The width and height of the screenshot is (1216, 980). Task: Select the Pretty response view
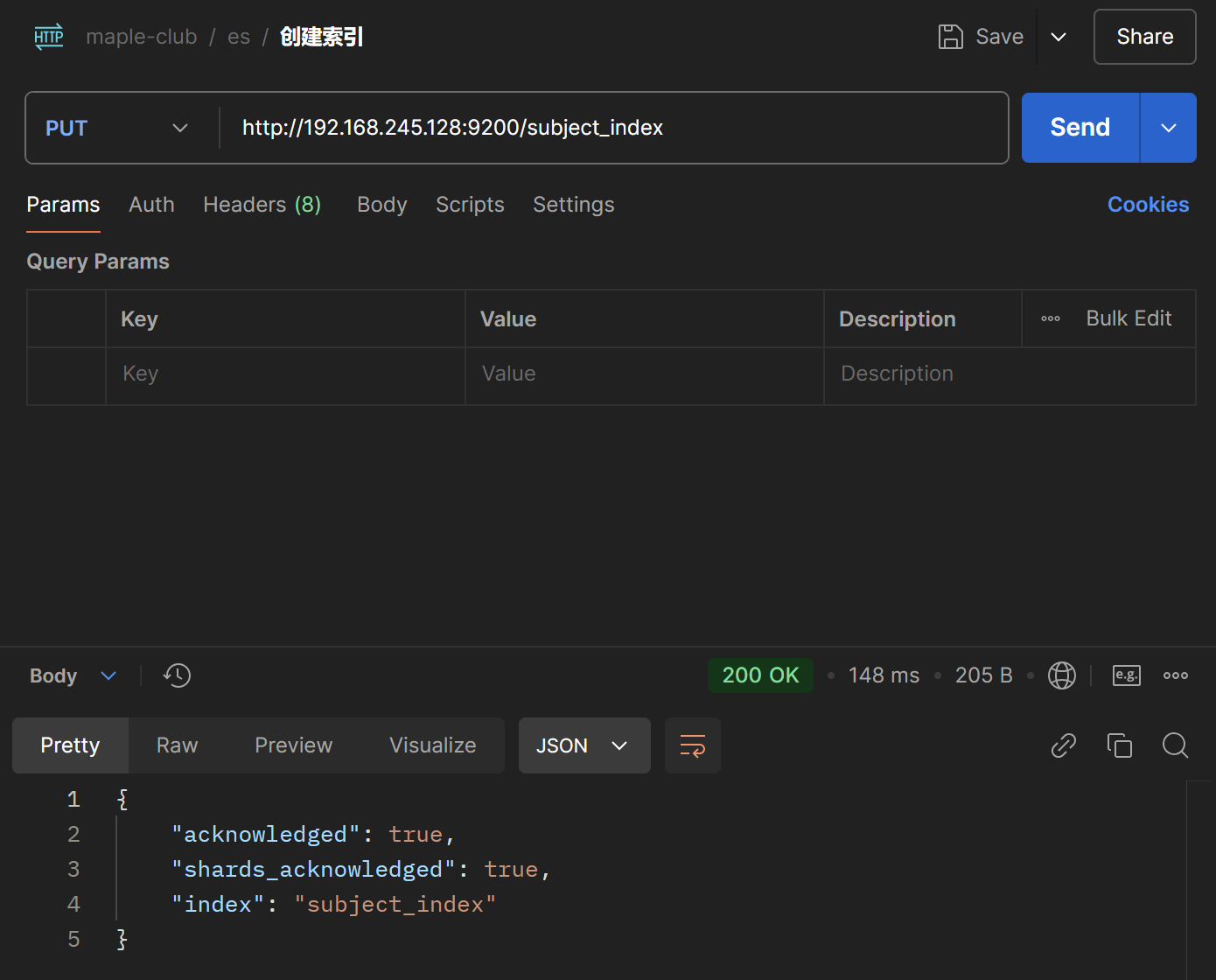70,745
